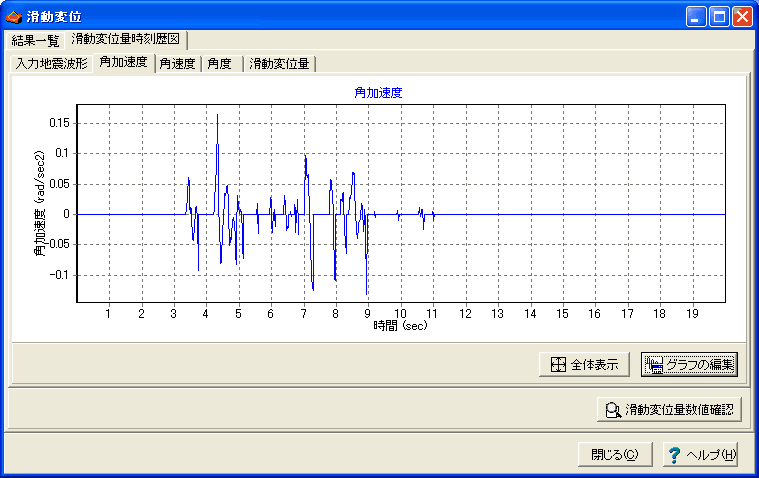This screenshot has width=759, height=478.
Task: Click the 時間 (sec) axis label
Action: (x=400, y=325)
